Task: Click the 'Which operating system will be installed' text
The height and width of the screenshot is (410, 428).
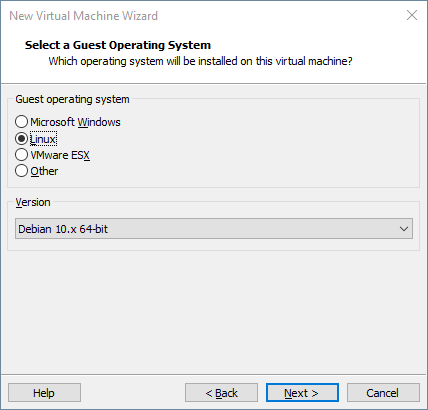Action: (200, 61)
